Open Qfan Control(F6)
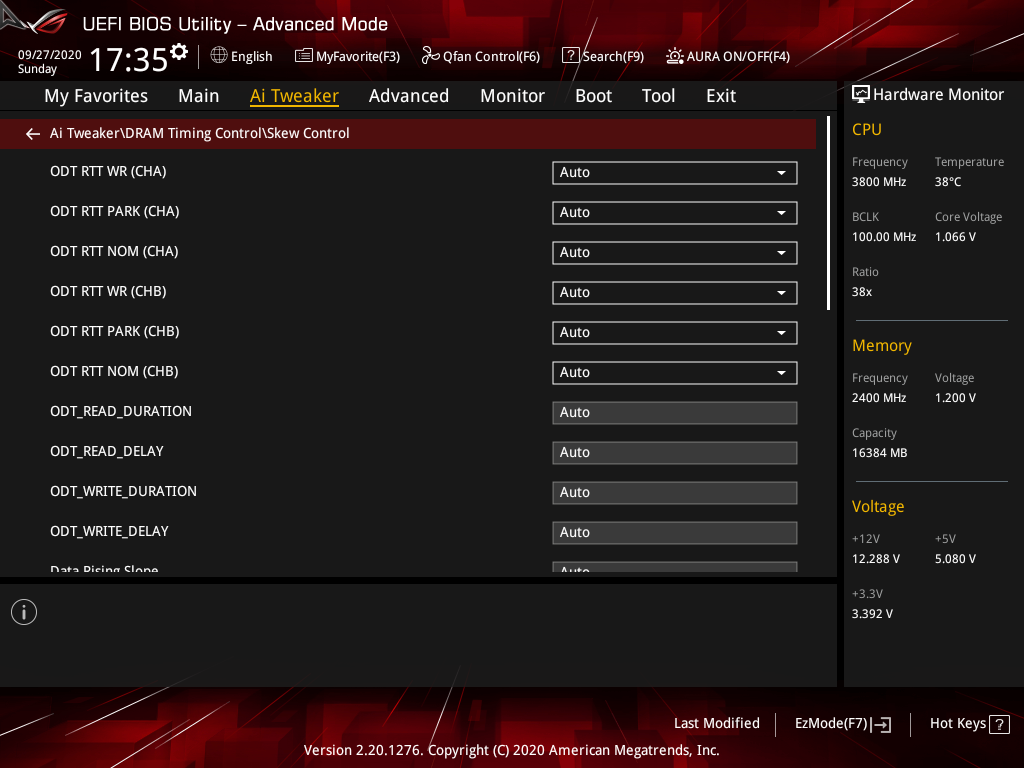The image size is (1024, 768). (x=481, y=56)
